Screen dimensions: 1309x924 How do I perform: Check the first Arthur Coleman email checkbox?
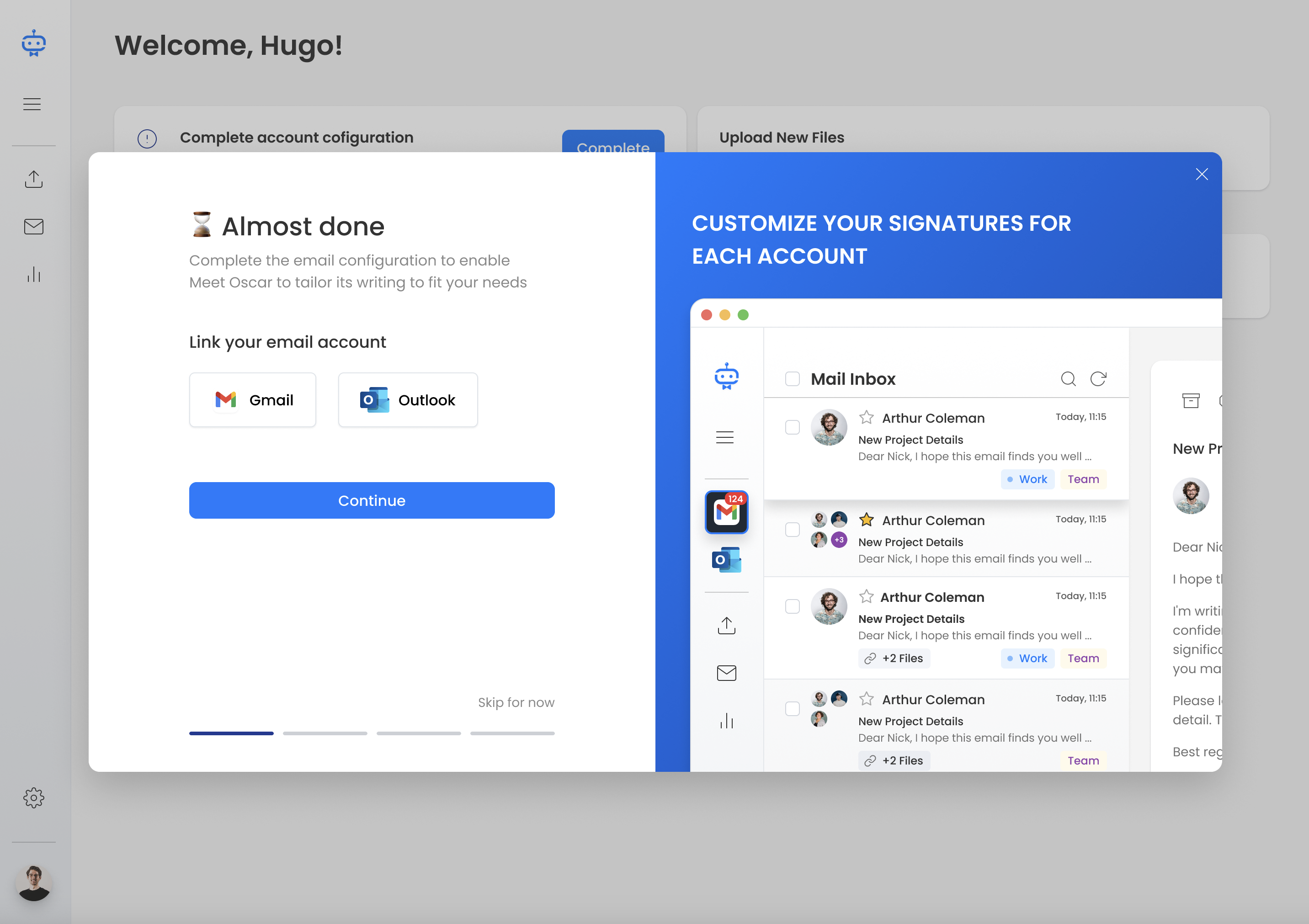pyautogui.click(x=793, y=428)
